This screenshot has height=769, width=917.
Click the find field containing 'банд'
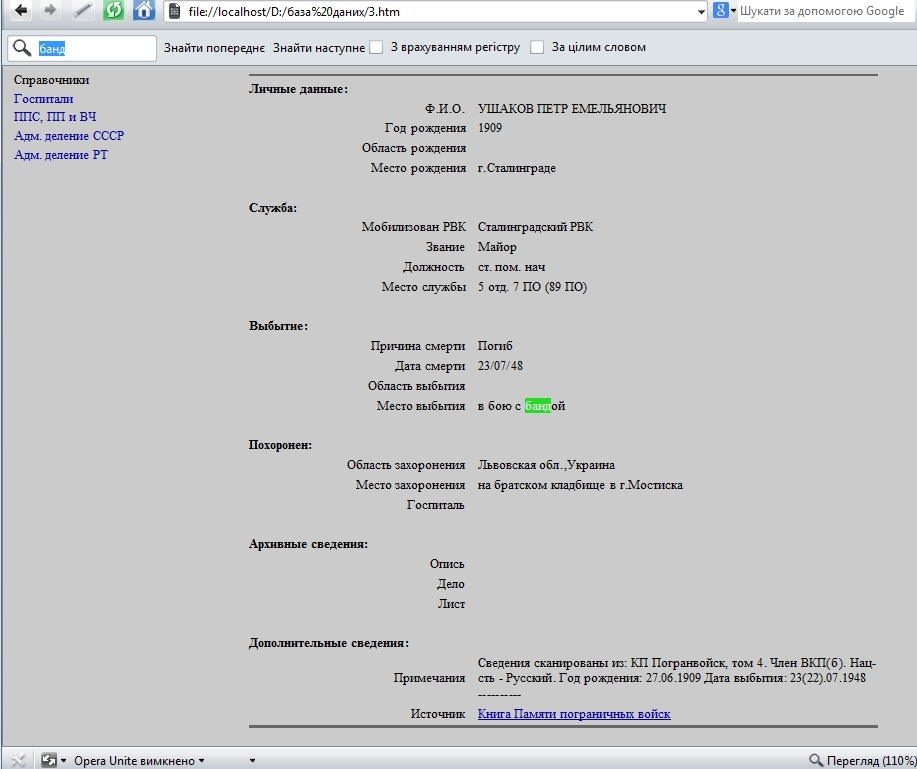pos(82,48)
